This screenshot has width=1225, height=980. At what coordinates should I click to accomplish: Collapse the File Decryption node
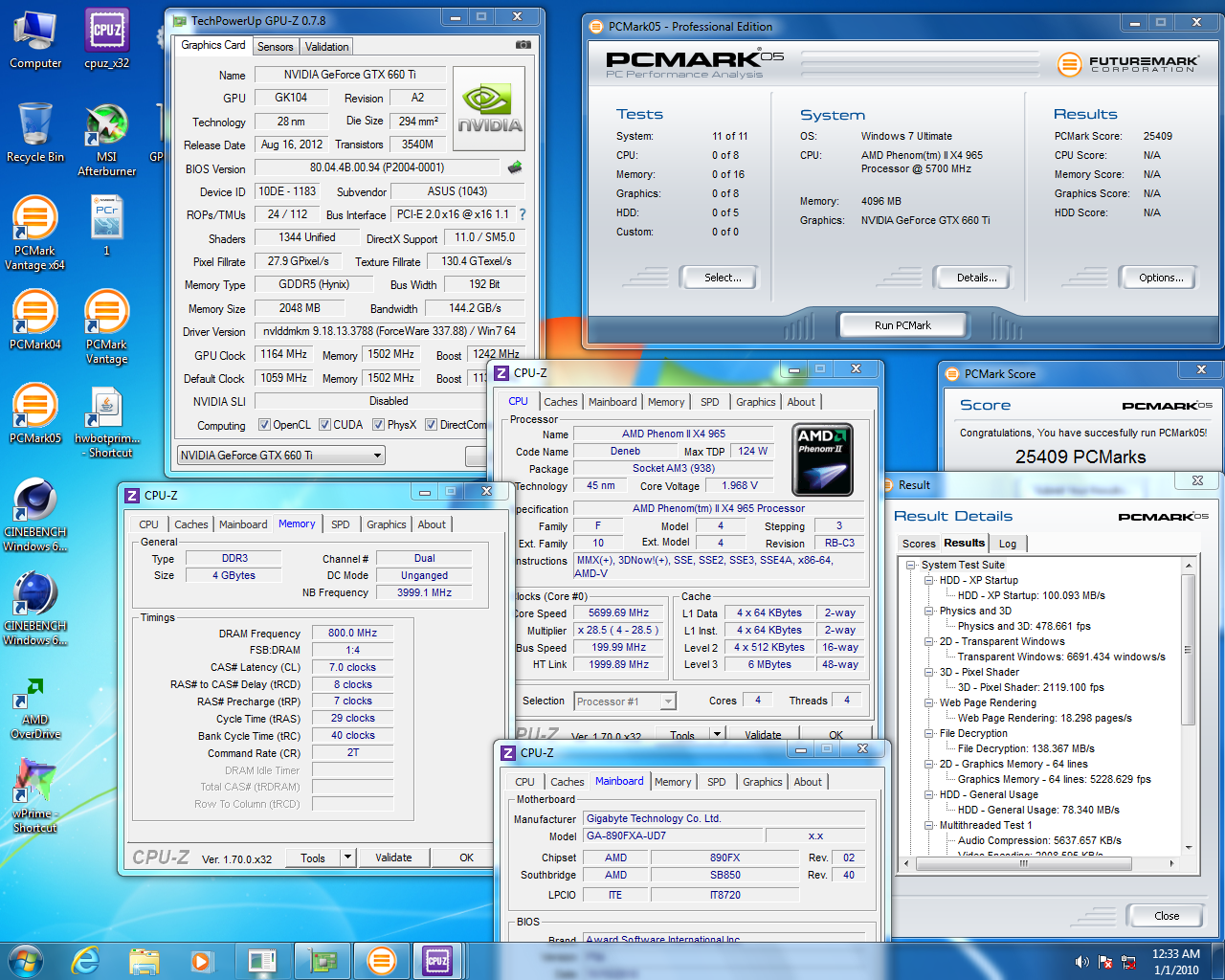tap(928, 733)
